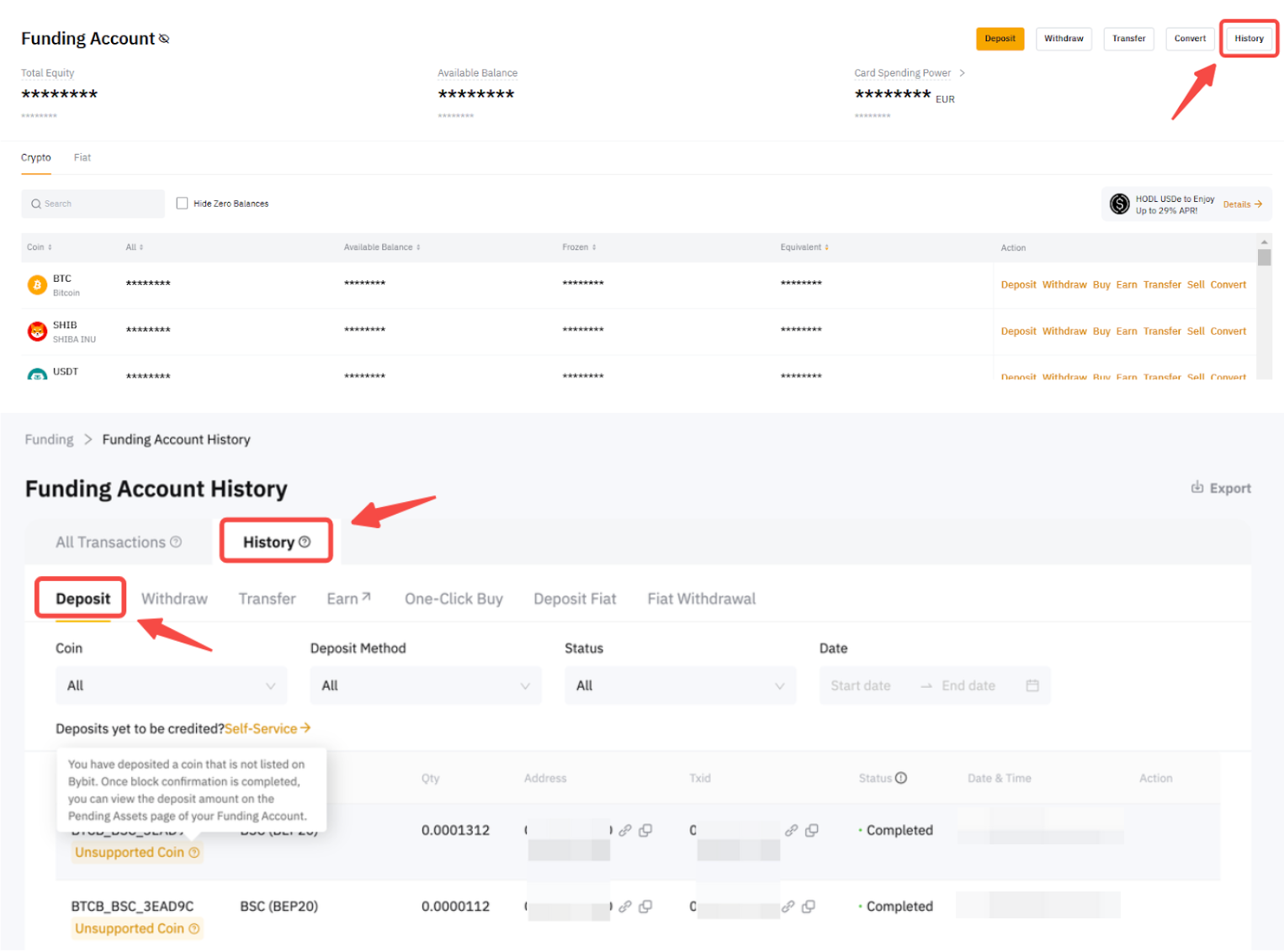The width and height of the screenshot is (1284, 952).
Task: Open the Status filter dropdown
Action: [680, 685]
